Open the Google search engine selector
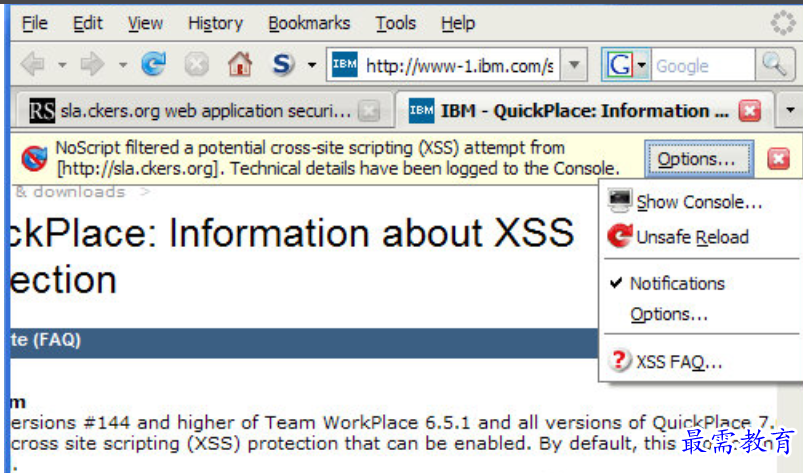The width and height of the screenshot is (803, 473). tap(626, 65)
